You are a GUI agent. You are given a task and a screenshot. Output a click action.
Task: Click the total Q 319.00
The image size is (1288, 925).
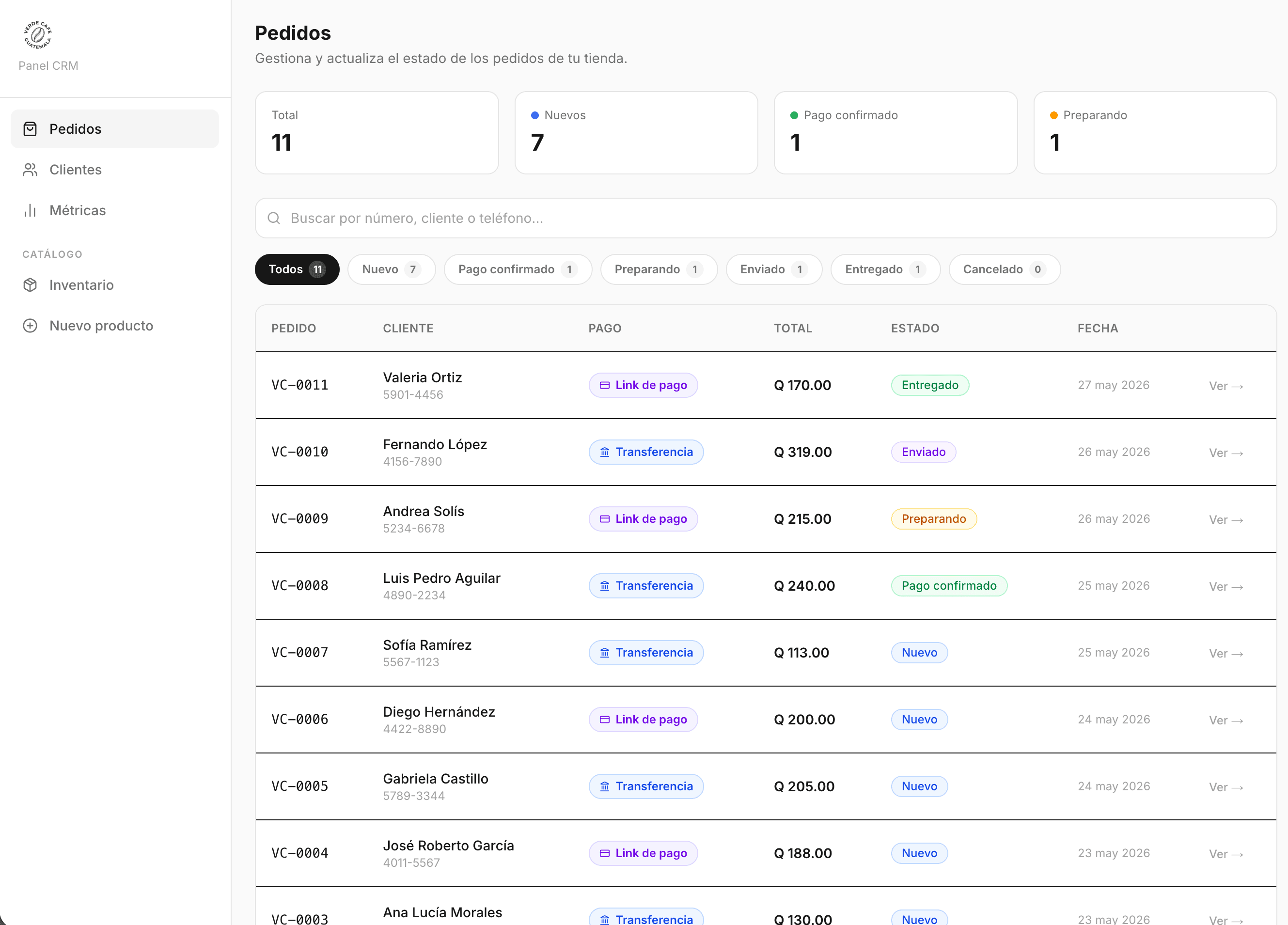[802, 453]
